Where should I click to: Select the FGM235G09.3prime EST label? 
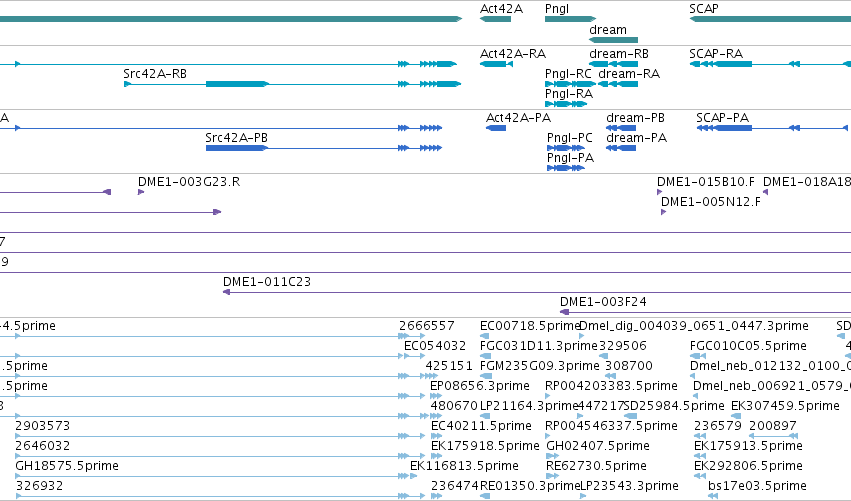tap(539, 366)
